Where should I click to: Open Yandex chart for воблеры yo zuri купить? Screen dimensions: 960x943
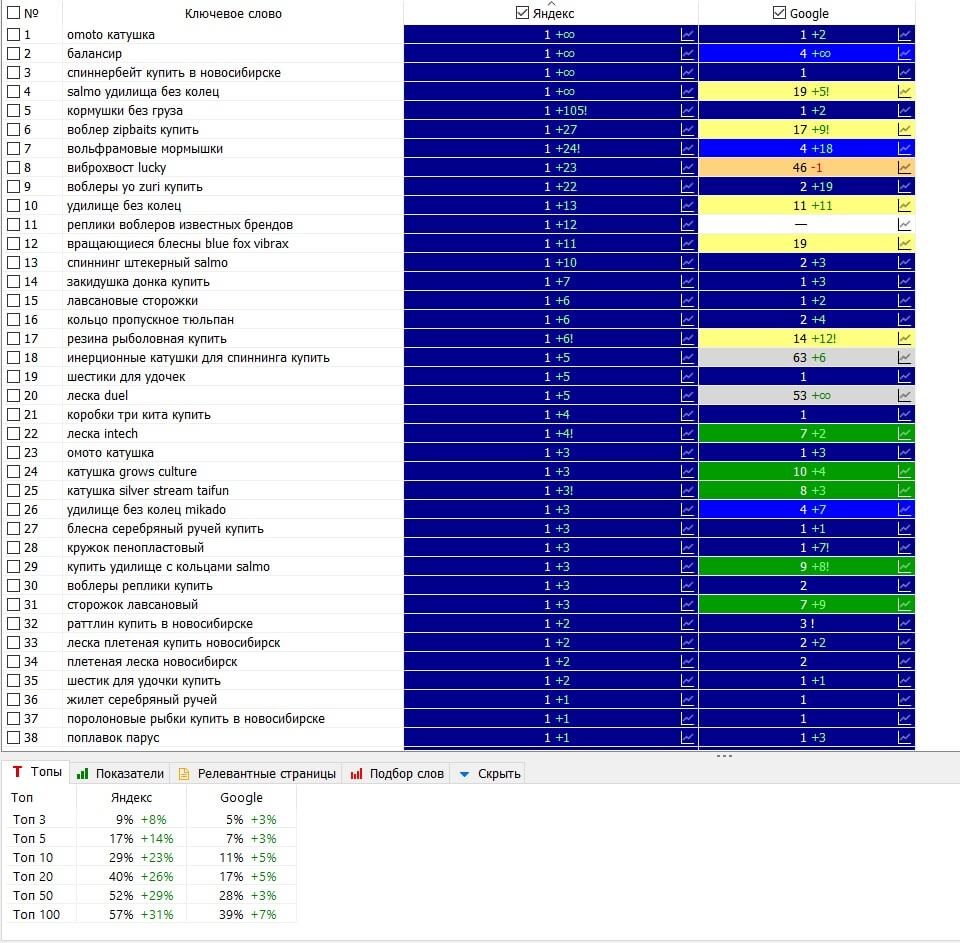click(688, 187)
